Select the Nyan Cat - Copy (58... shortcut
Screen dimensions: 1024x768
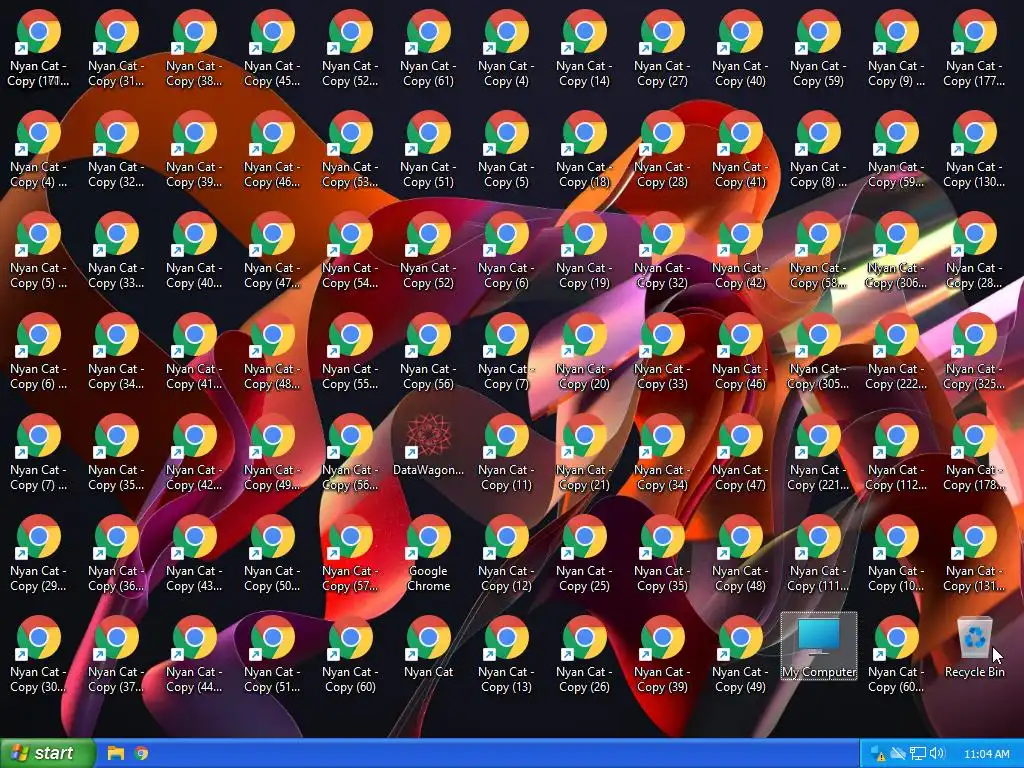pyautogui.click(x=818, y=251)
